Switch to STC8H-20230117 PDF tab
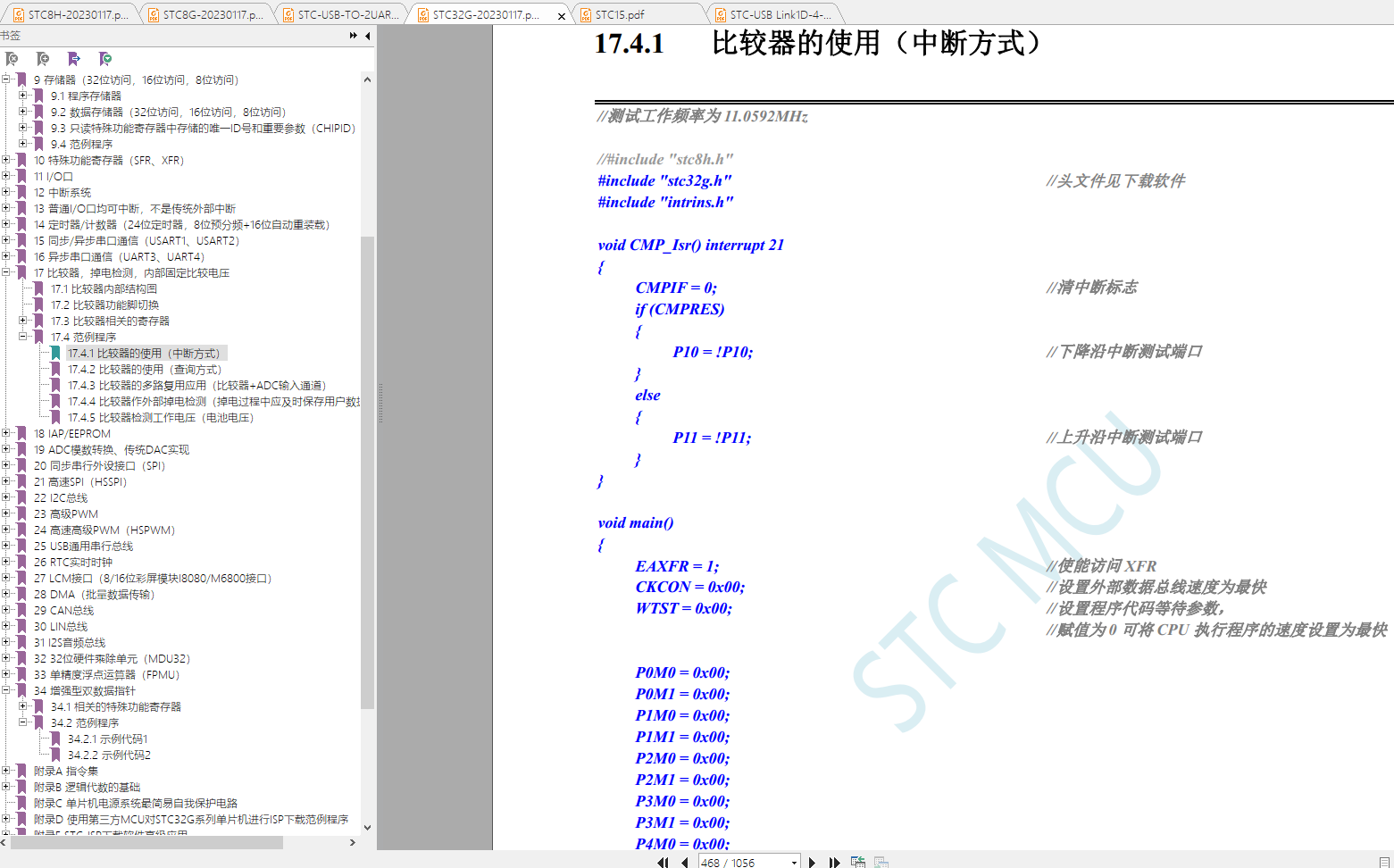The height and width of the screenshot is (868, 1394). point(71,14)
